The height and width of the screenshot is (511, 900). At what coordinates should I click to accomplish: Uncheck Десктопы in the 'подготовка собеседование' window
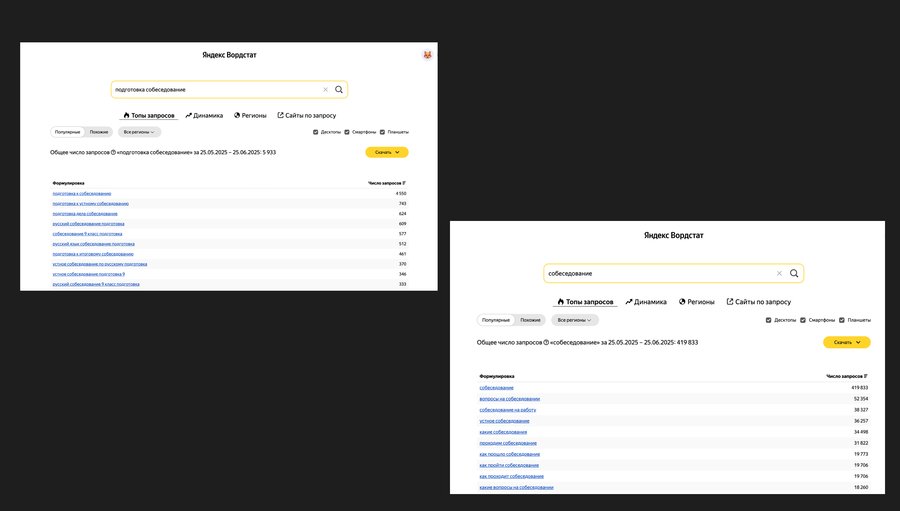click(x=316, y=132)
